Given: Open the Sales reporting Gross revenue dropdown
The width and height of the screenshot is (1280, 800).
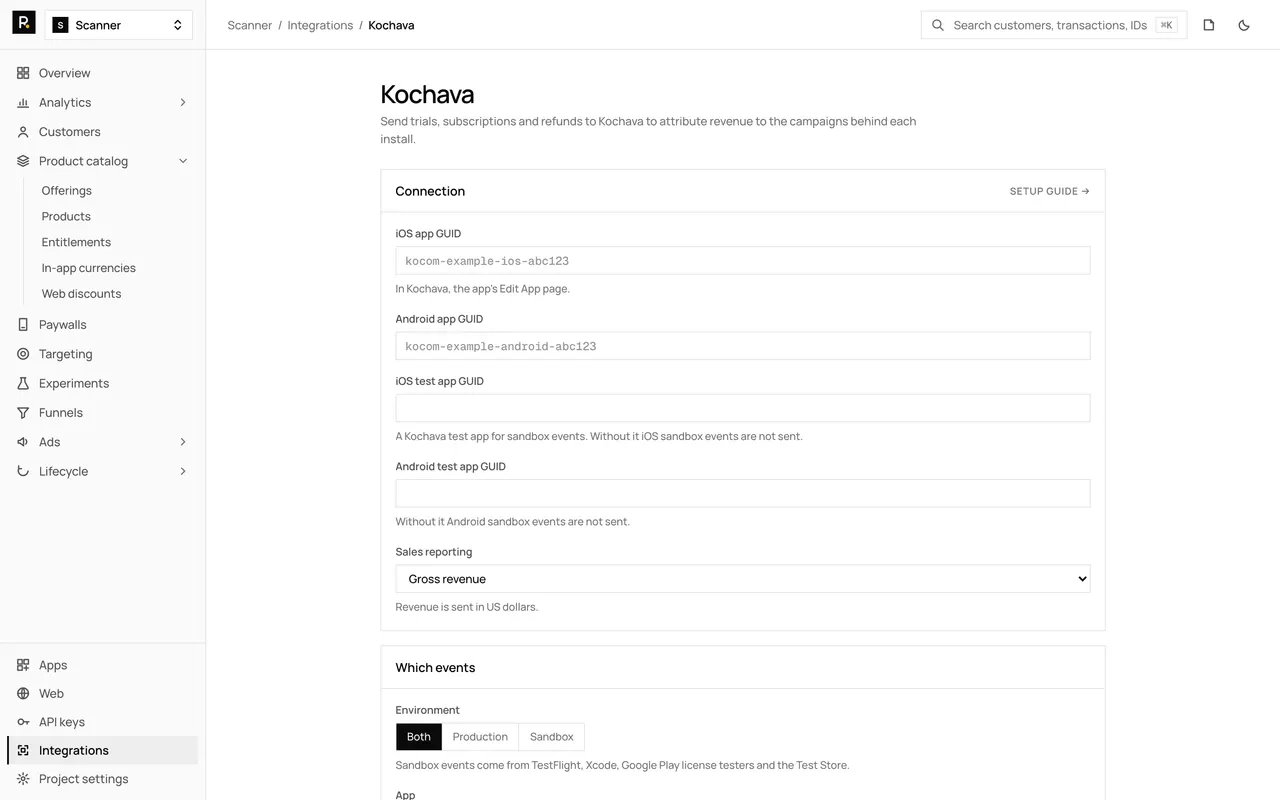Looking at the screenshot, I should pyautogui.click(x=743, y=579).
